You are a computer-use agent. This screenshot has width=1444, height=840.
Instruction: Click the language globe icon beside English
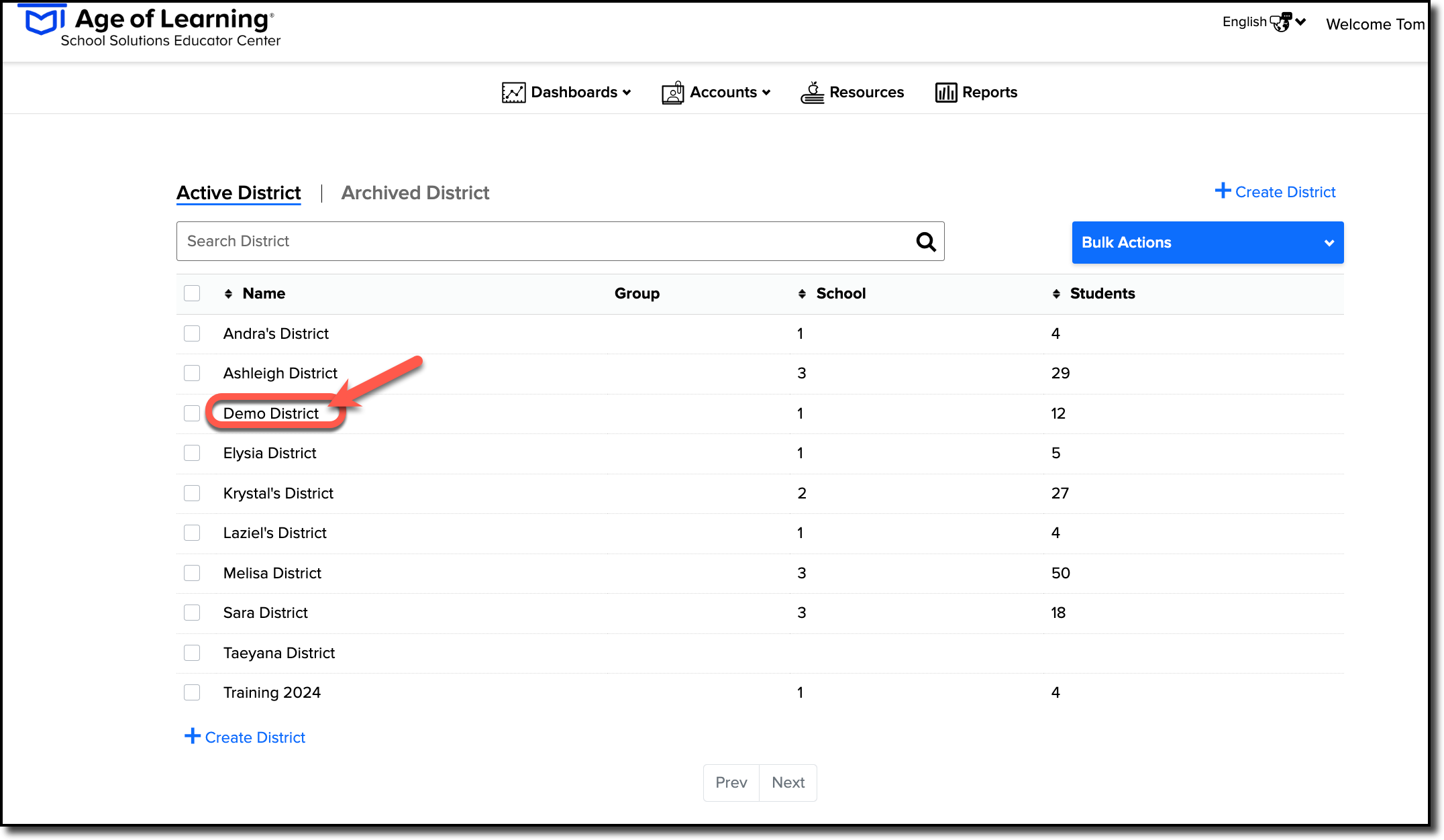pos(1281,22)
